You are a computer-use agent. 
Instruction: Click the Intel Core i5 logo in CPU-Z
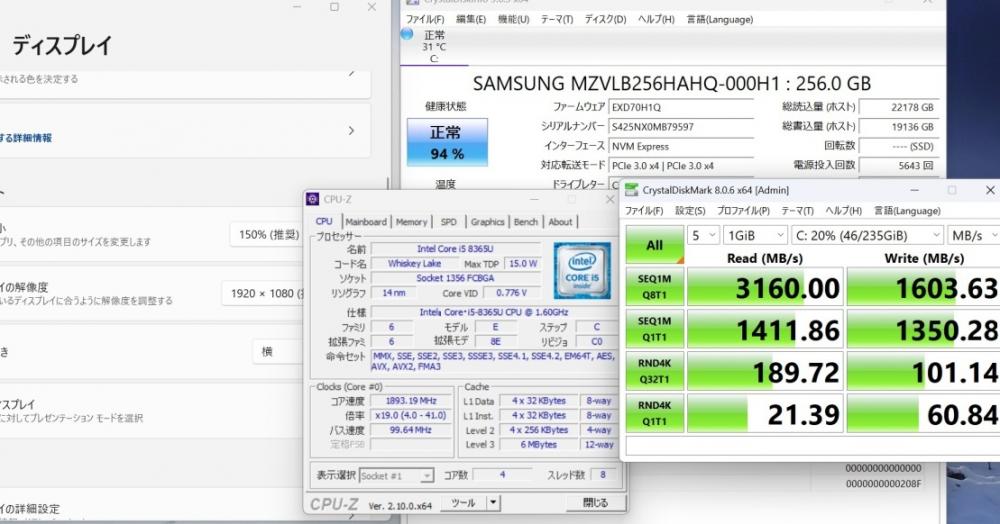[x=582, y=270]
